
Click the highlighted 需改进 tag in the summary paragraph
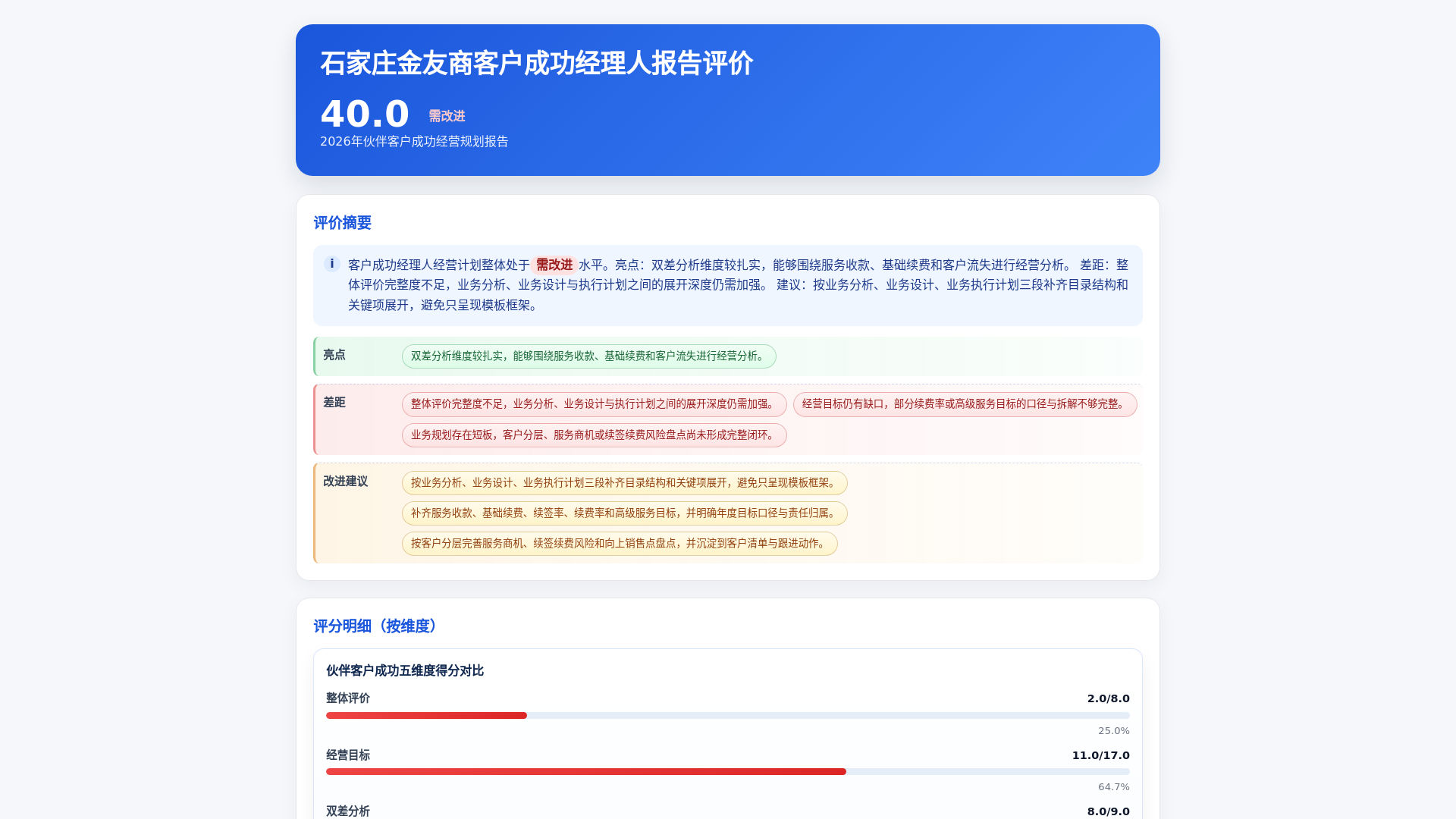[554, 265]
